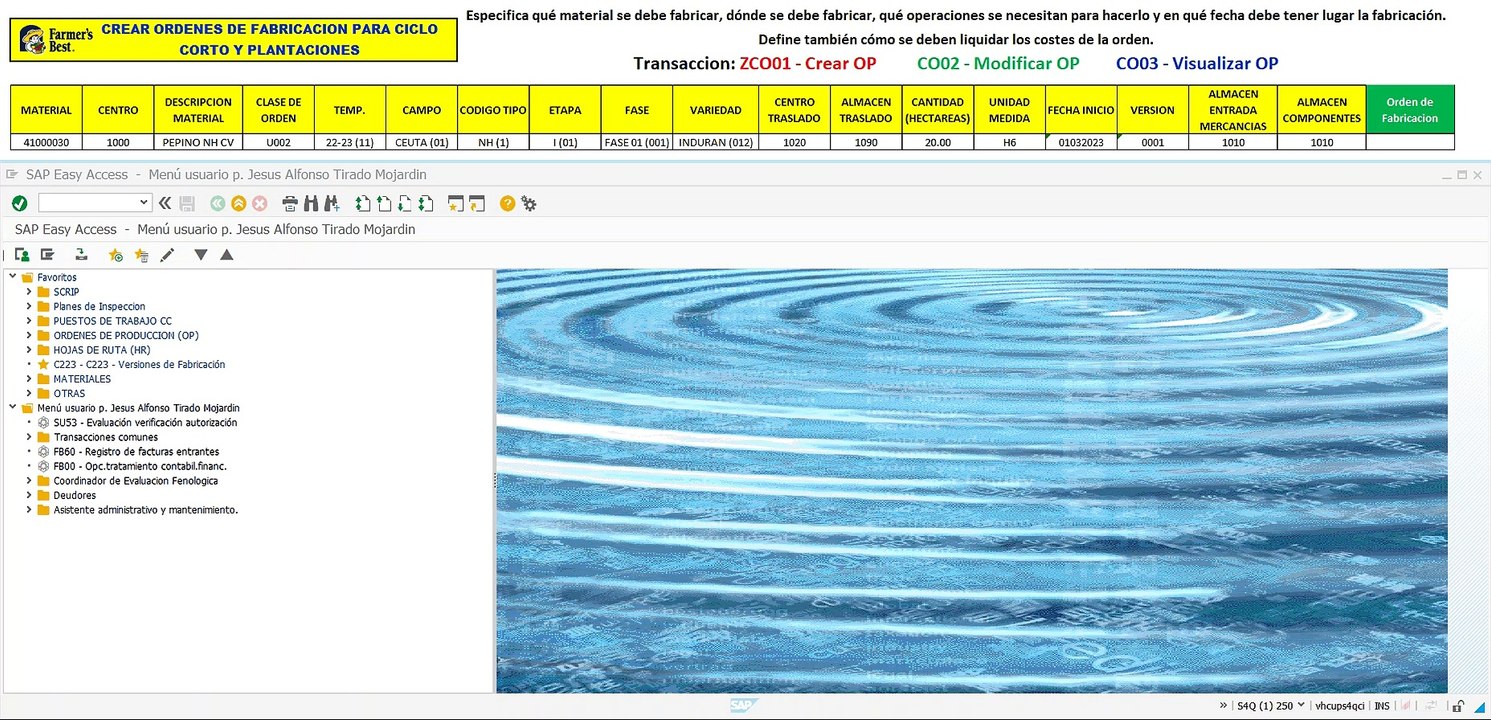Expand the Transacciones comunes folder
The height and width of the screenshot is (720, 1491).
coord(29,437)
